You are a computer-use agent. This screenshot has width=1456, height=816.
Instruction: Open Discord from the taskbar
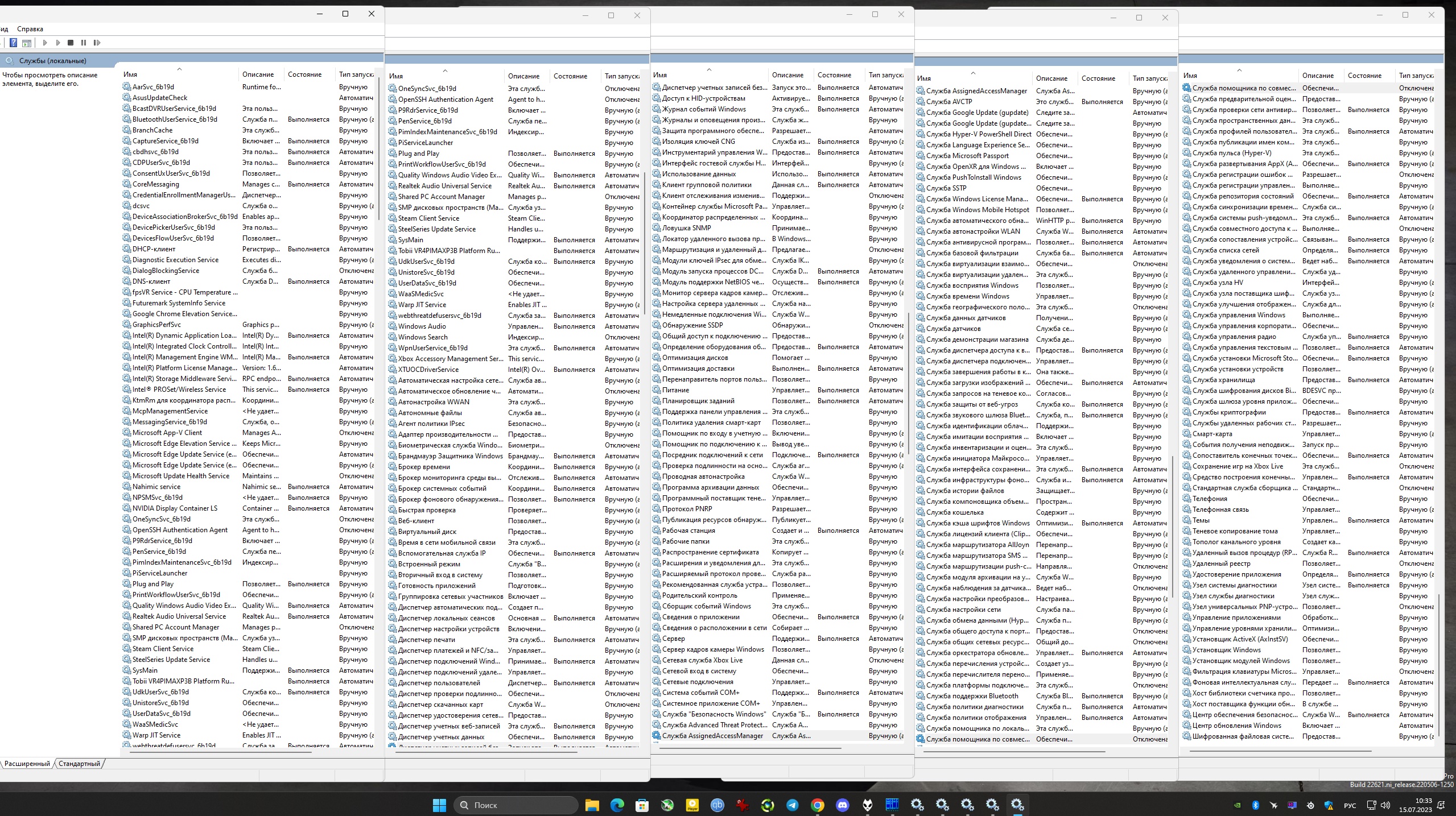(842, 805)
